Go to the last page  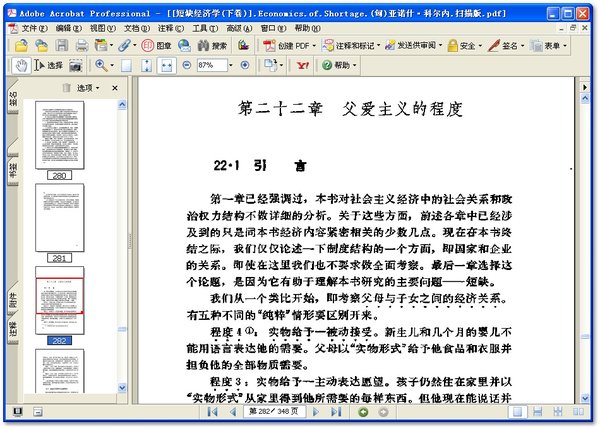[x=336, y=412]
